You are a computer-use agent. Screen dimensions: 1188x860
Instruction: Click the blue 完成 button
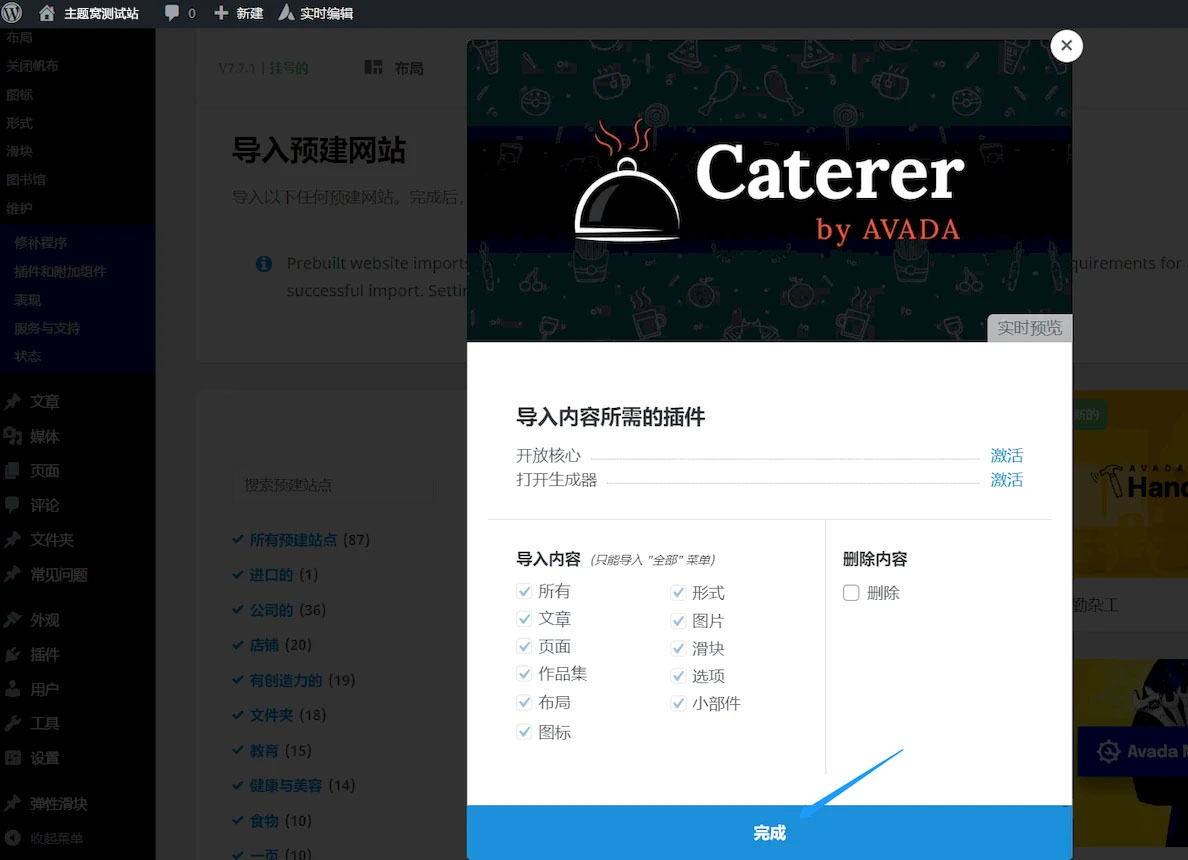(769, 833)
